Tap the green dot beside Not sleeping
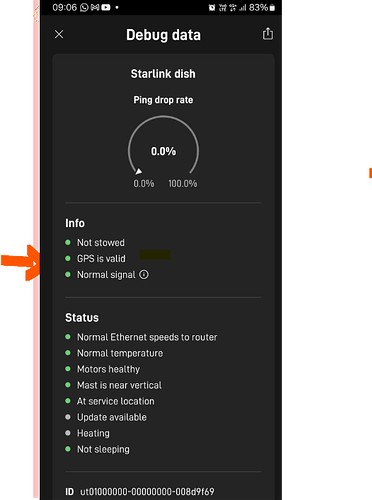The height and width of the screenshot is (500, 372). coord(68,449)
